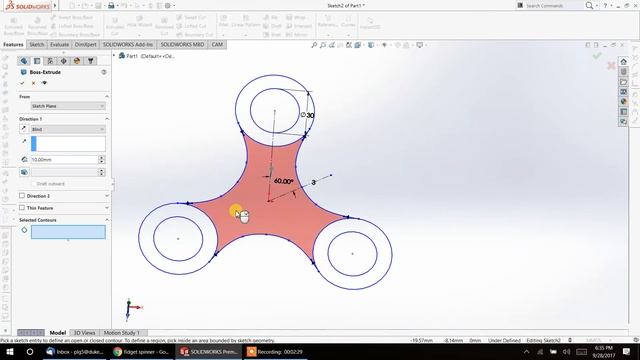Open Windows Start menu

click(x=10, y=351)
